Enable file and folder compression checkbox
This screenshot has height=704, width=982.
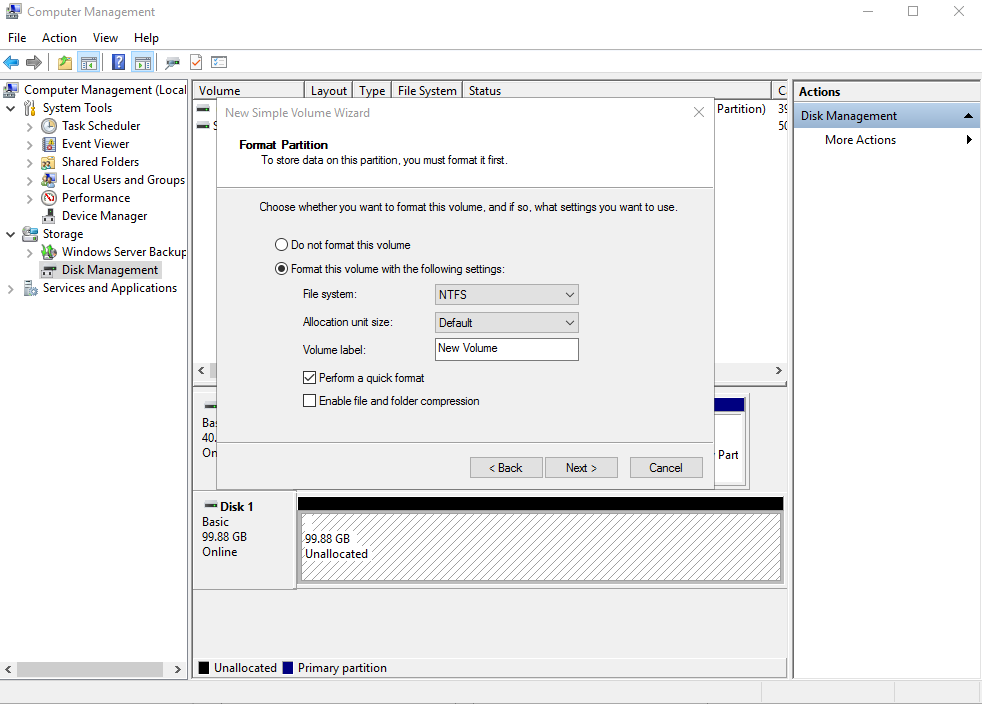[x=309, y=401]
